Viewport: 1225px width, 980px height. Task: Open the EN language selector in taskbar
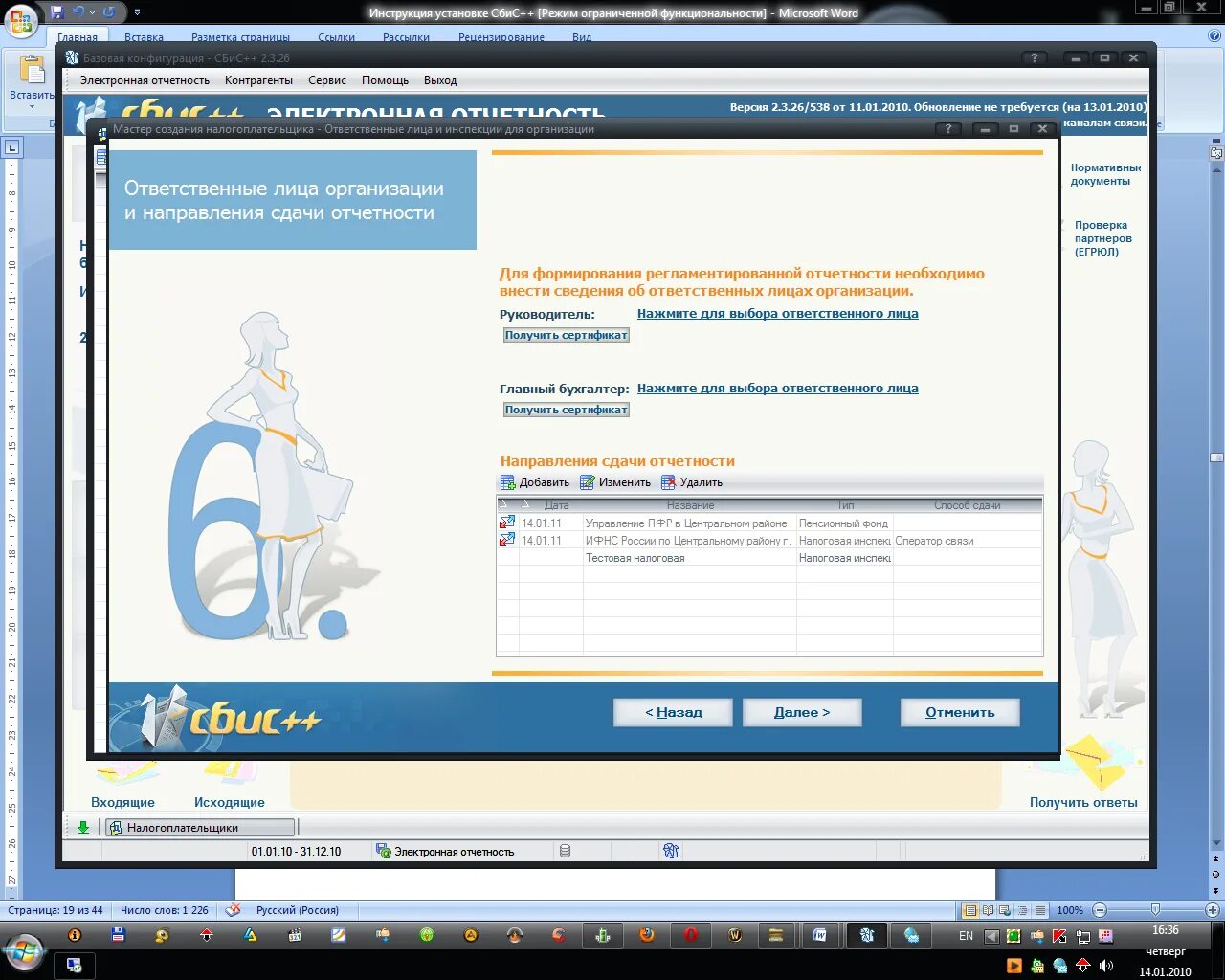point(966,936)
